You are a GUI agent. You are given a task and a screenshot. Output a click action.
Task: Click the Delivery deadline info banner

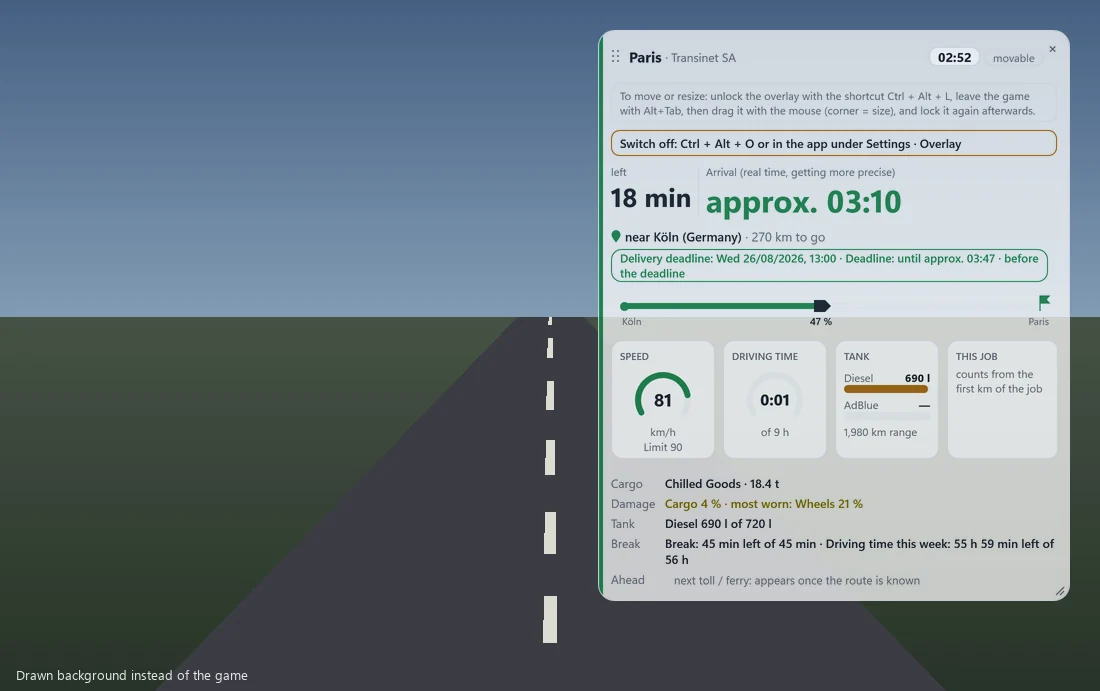point(829,266)
